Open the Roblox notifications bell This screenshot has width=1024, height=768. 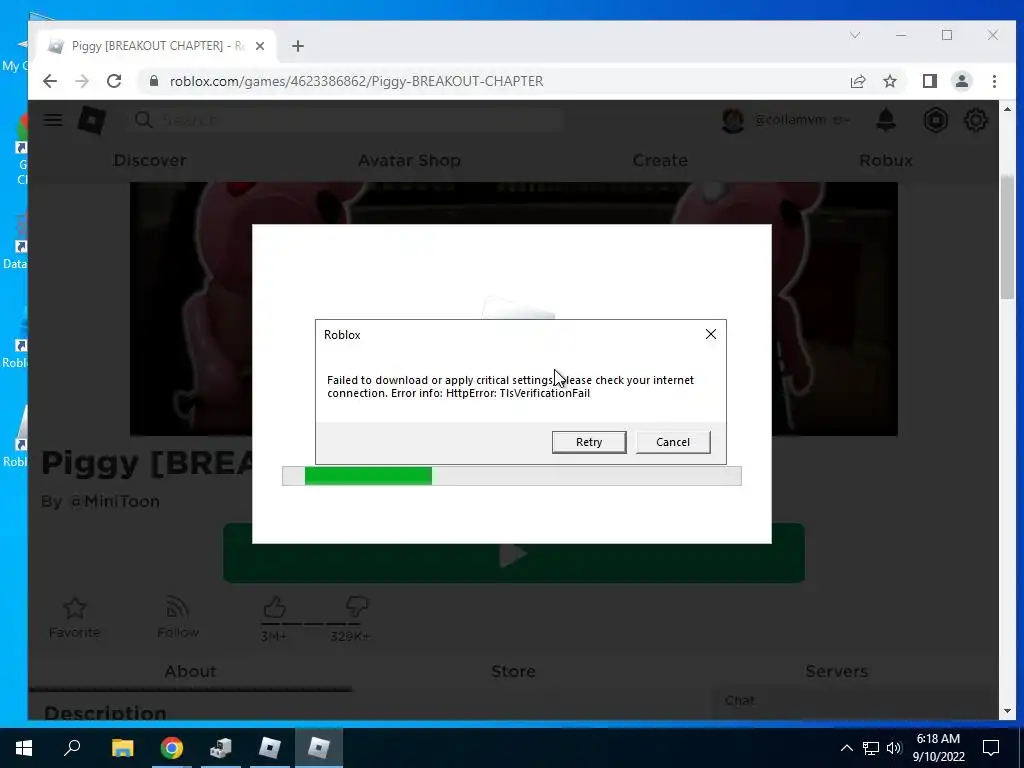click(886, 120)
